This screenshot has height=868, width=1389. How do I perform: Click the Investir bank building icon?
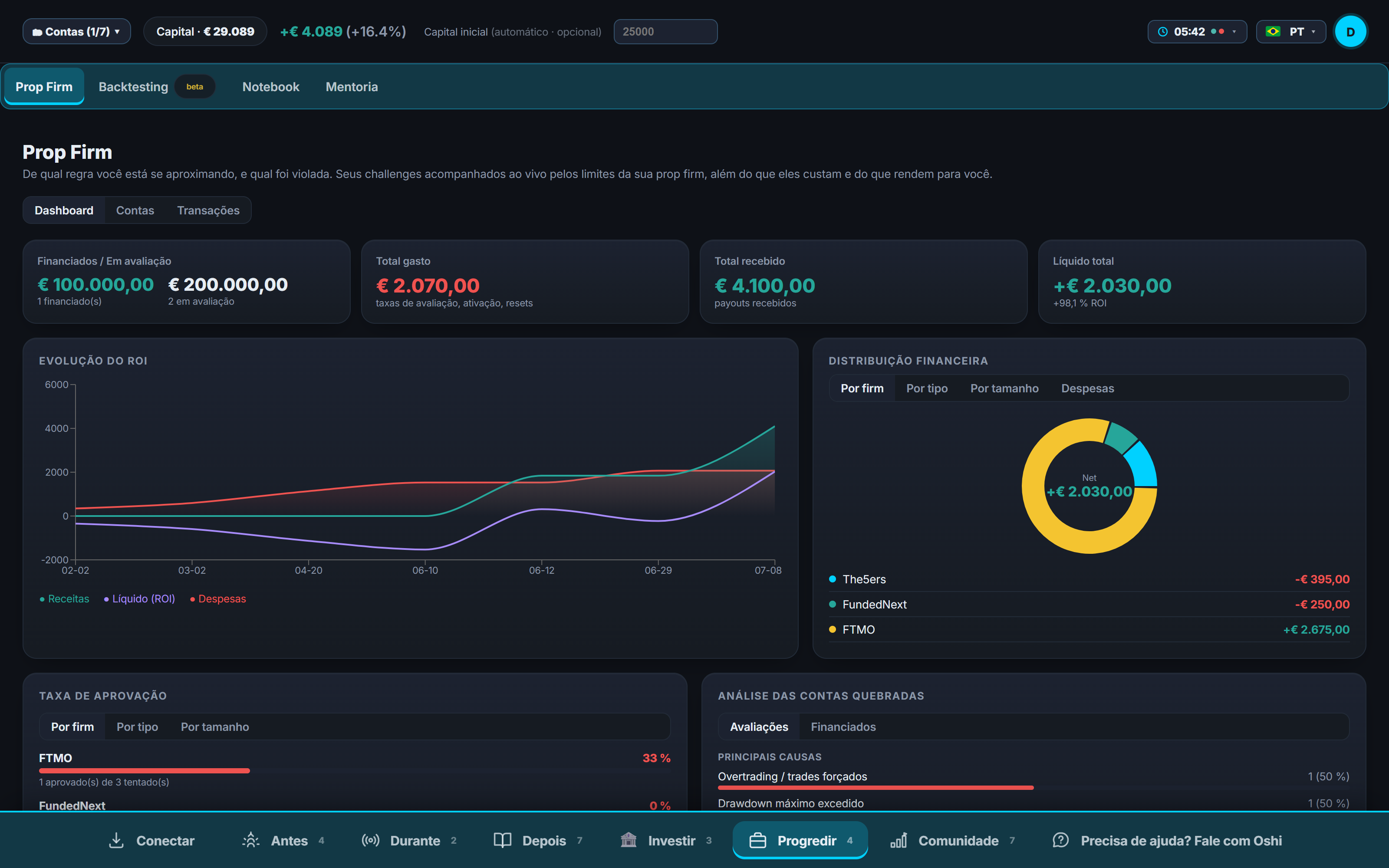pos(629,841)
